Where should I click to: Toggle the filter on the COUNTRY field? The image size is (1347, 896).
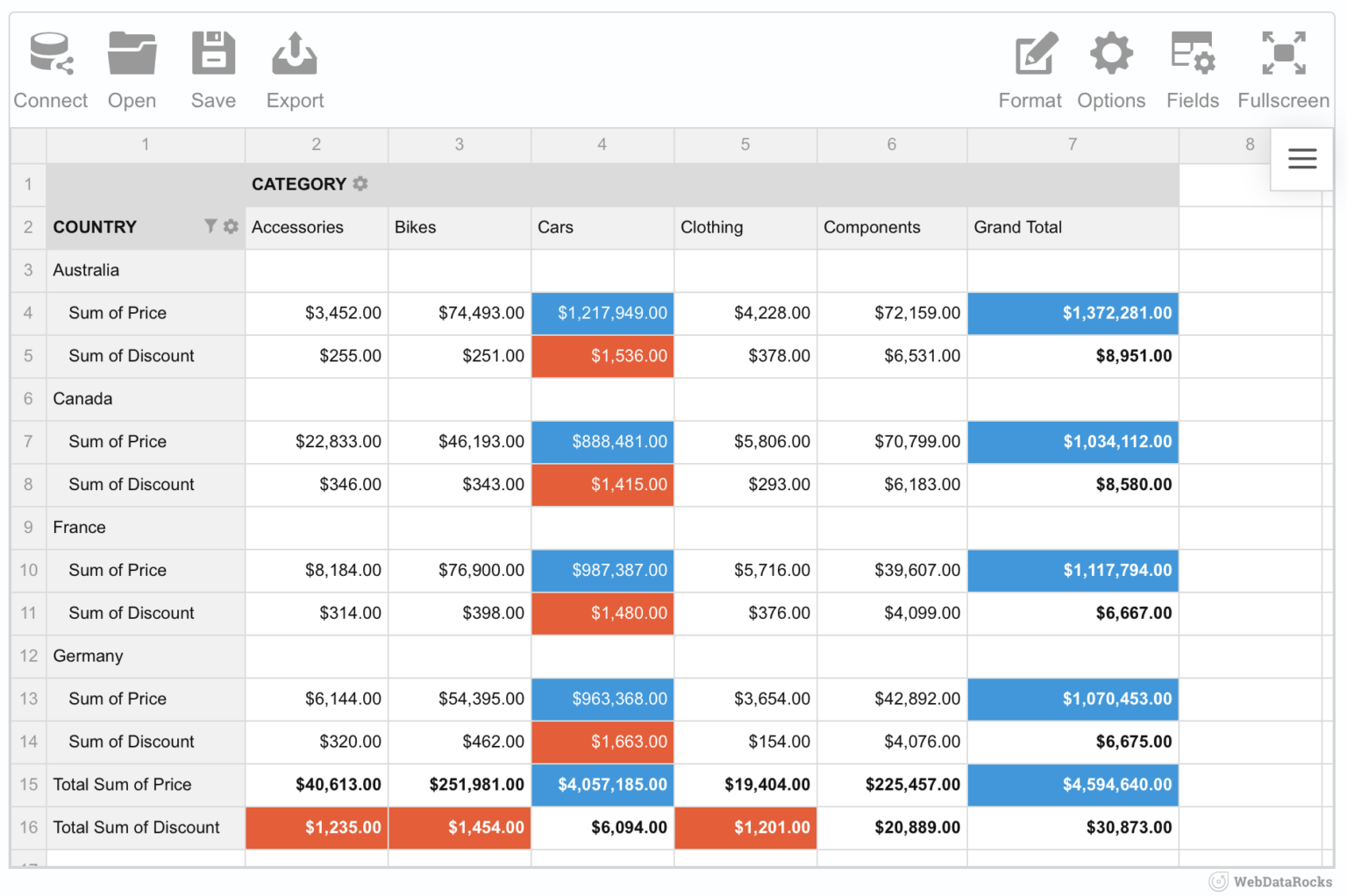click(x=209, y=226)
